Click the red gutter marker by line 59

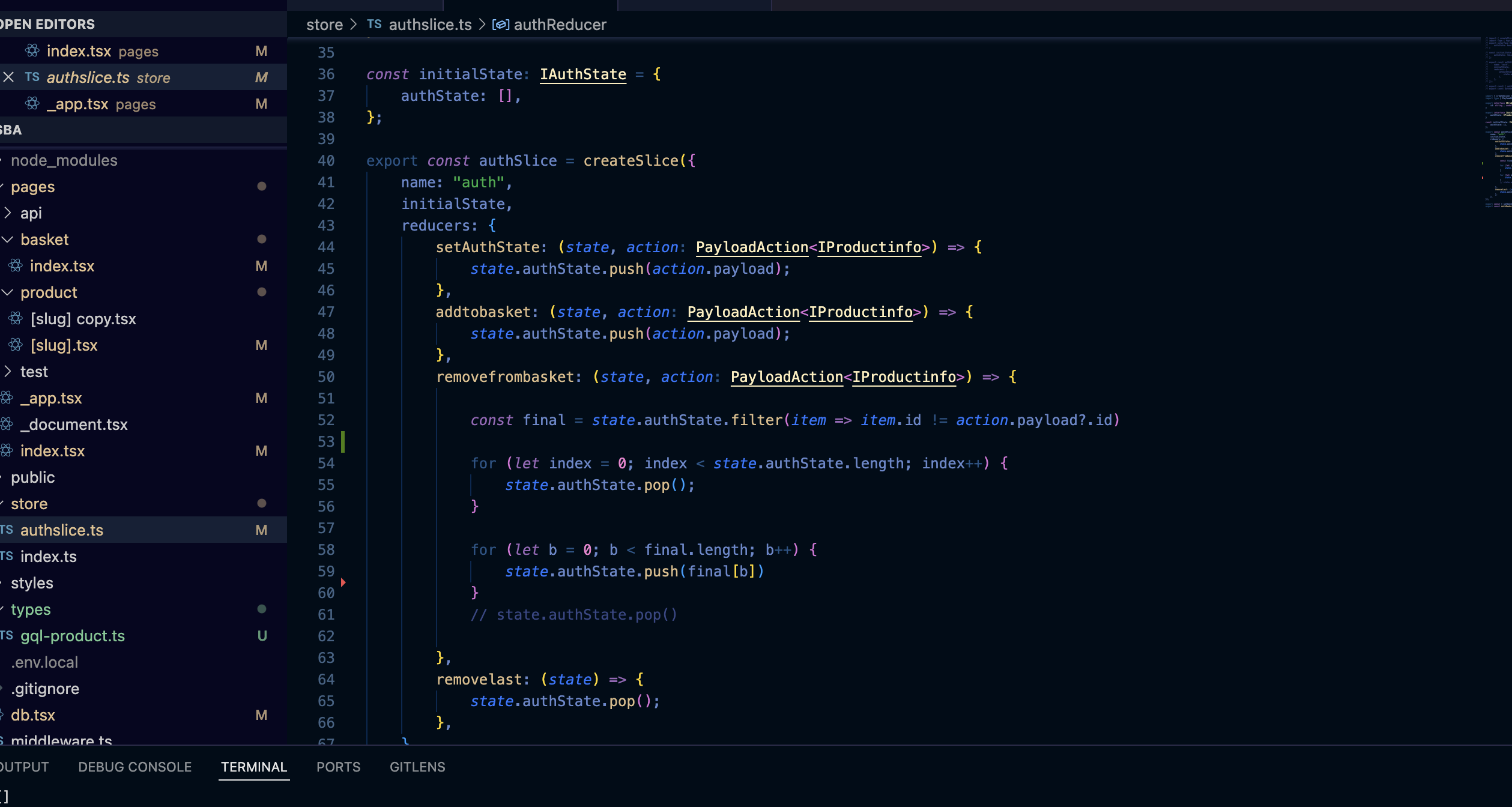[x=343, y=582]
